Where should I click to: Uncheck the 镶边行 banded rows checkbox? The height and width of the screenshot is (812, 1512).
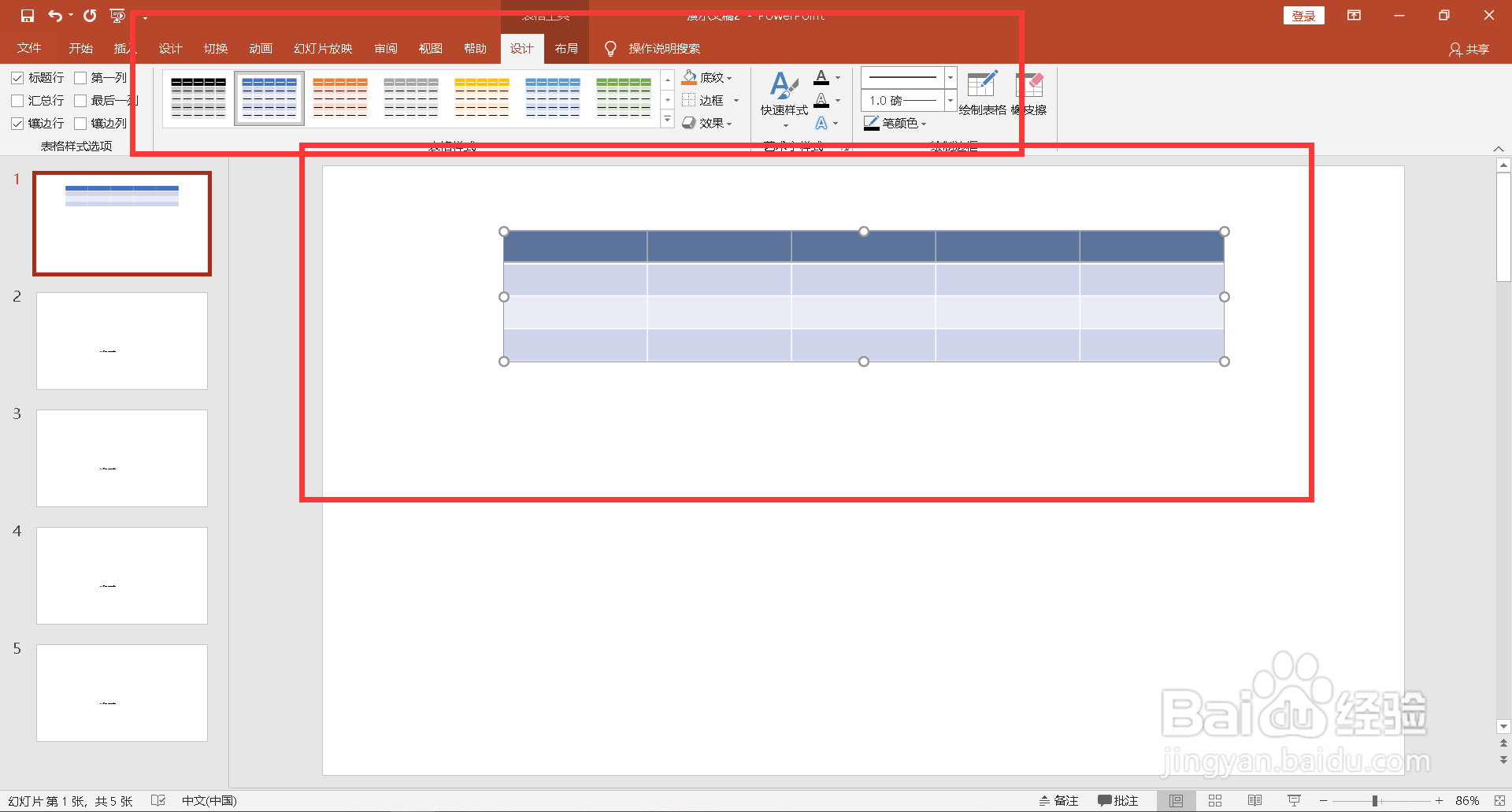(17, 124)
